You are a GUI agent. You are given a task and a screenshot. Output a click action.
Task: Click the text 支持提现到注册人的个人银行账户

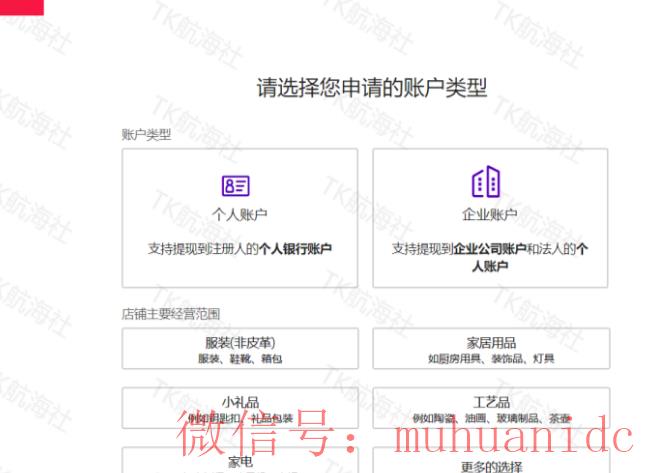click(x=240, y=249)
